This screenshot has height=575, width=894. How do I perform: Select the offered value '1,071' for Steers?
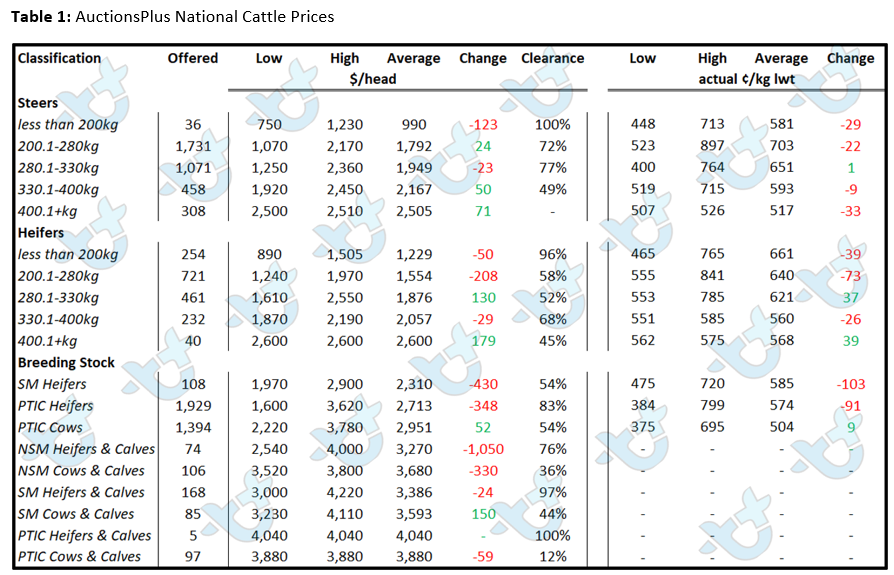pyautogui.click(x=193, y=168)
